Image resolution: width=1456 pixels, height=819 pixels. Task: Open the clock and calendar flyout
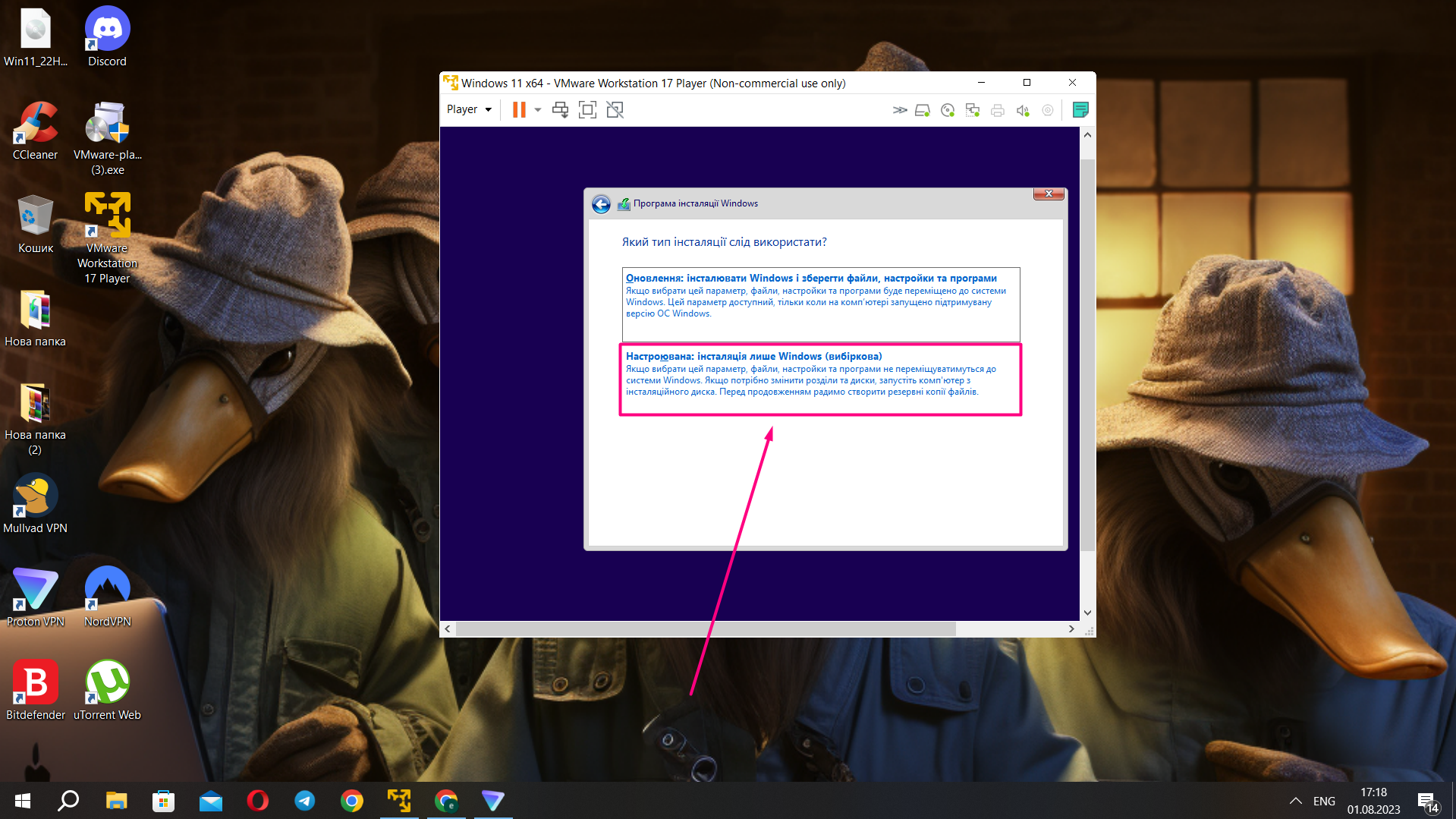(x=1373, y=801)
